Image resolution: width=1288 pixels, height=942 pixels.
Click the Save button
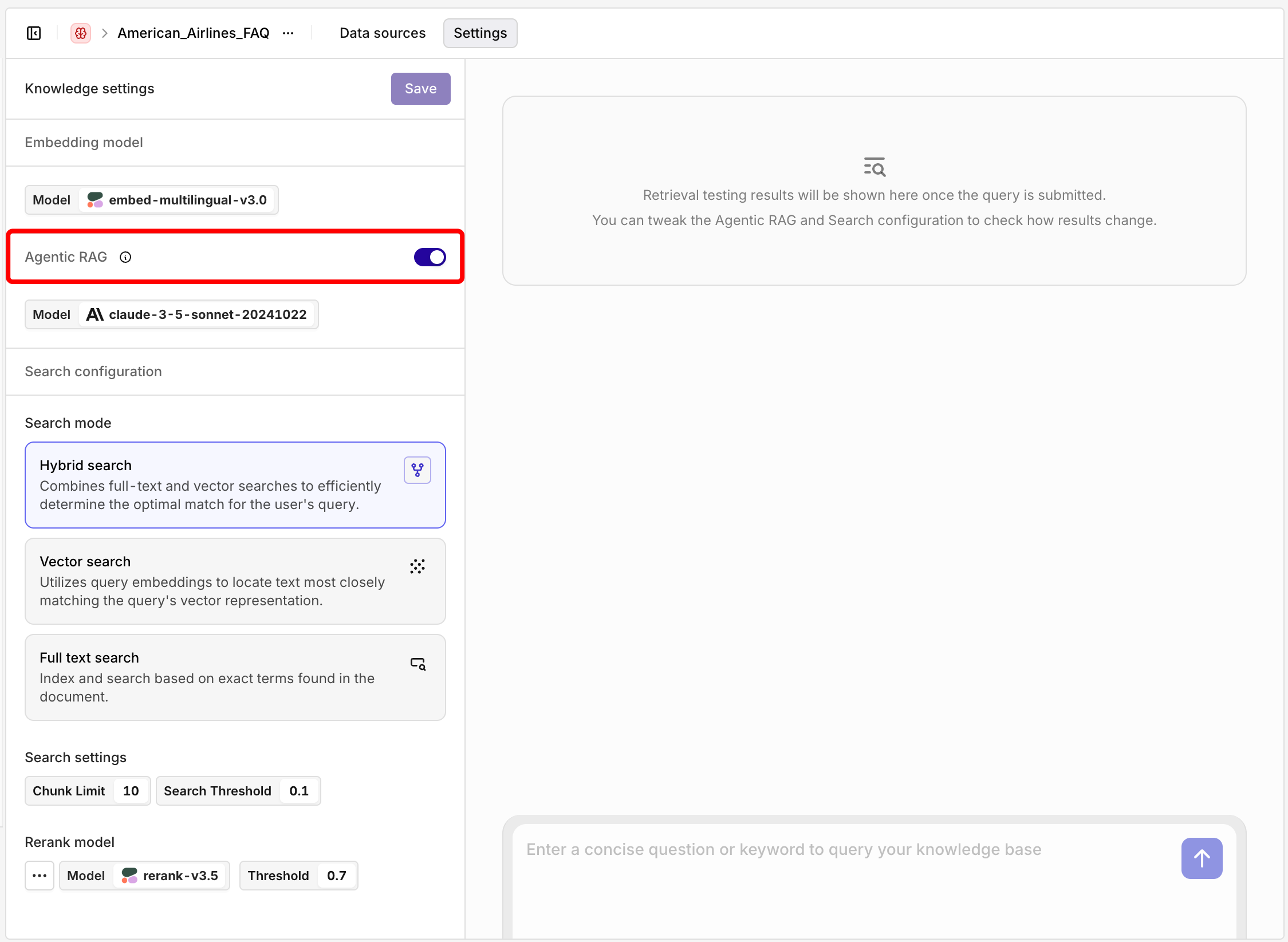point(420,89)
